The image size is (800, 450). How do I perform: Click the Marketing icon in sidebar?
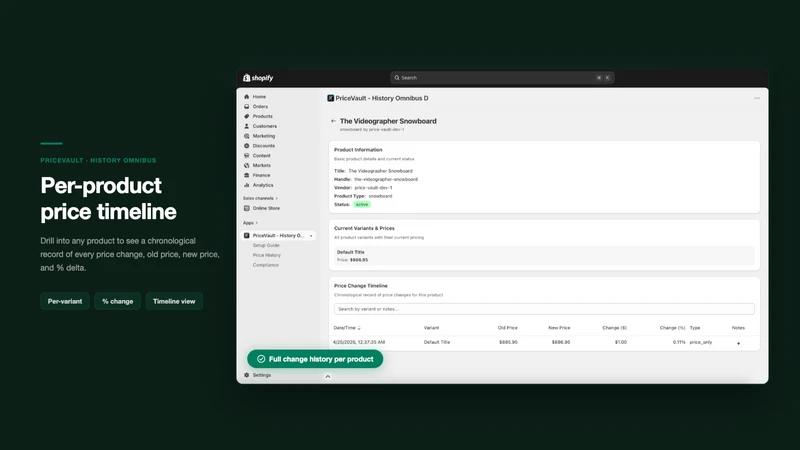pos(246,136)
